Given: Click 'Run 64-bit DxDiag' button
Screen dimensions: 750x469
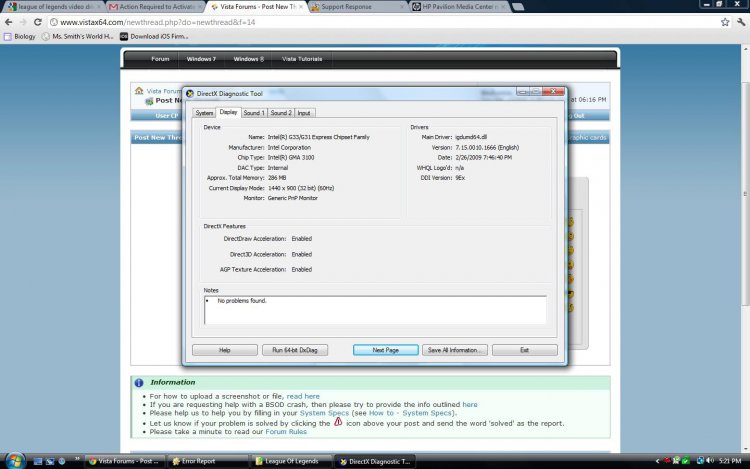Looking at the screenshot, I should (x=295, y=350).
